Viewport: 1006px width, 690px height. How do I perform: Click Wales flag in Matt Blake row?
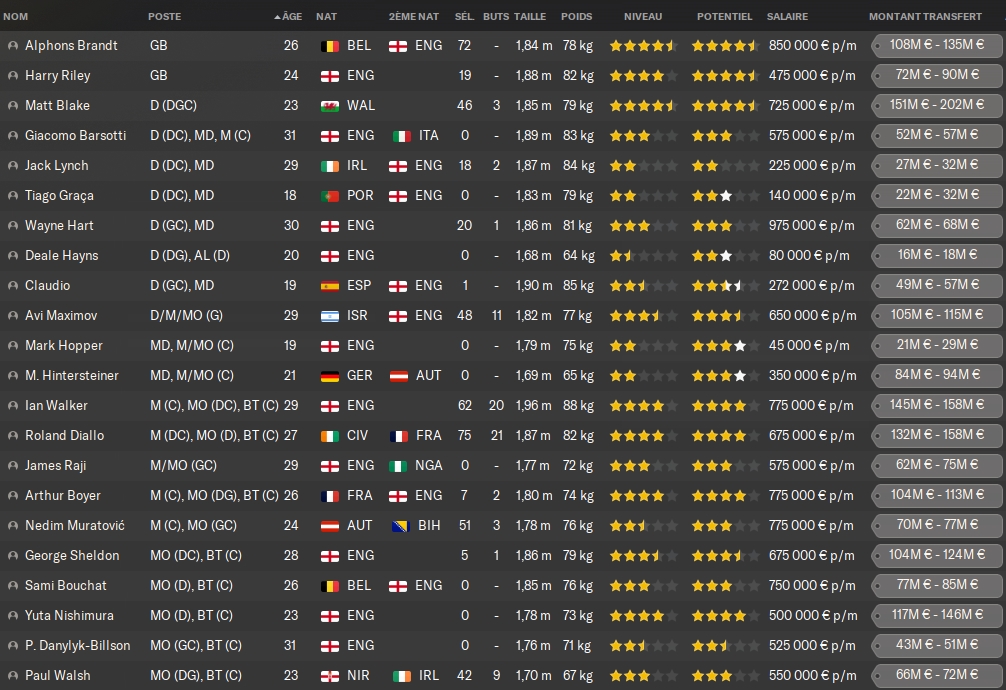[330, 106]
